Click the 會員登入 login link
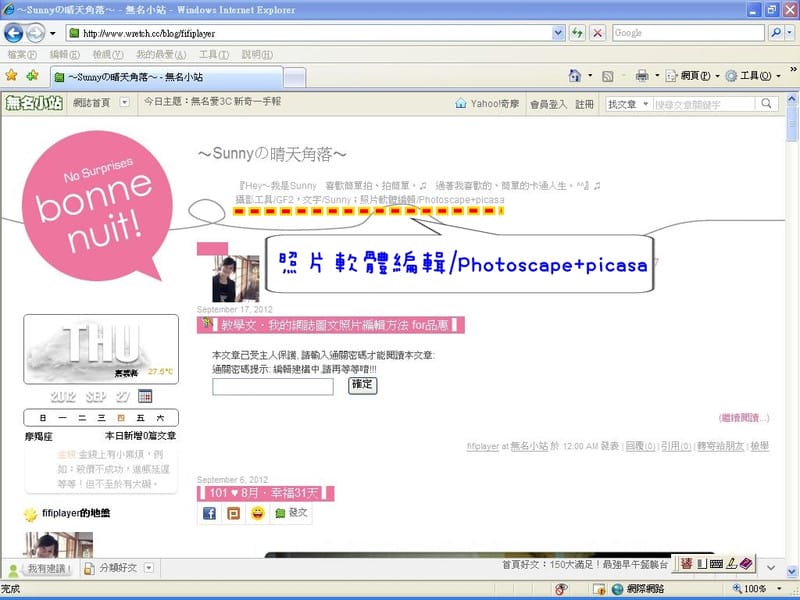The height and width of the screenshot is (600, 800). 548,103
